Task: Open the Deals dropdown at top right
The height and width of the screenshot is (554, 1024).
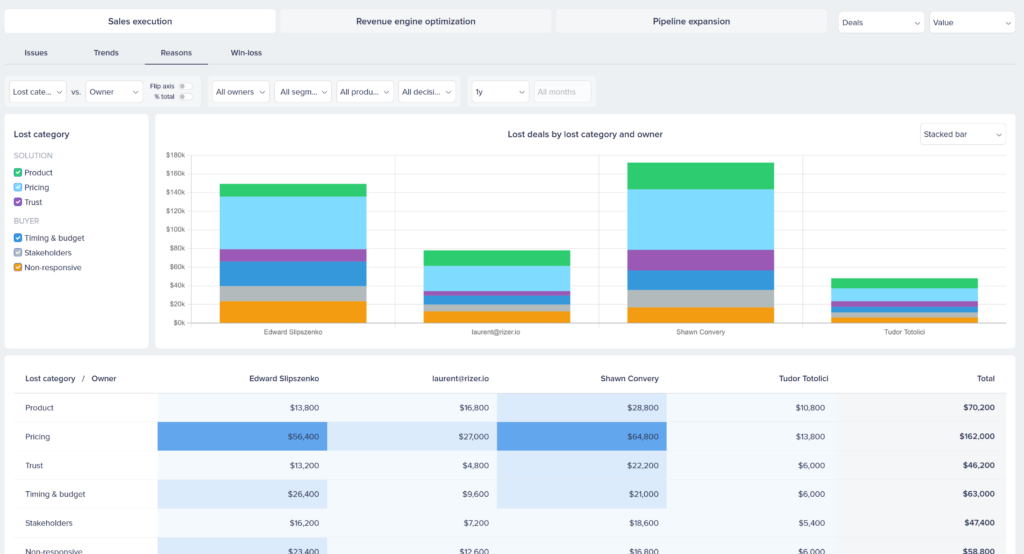Action: coord(881,22)
